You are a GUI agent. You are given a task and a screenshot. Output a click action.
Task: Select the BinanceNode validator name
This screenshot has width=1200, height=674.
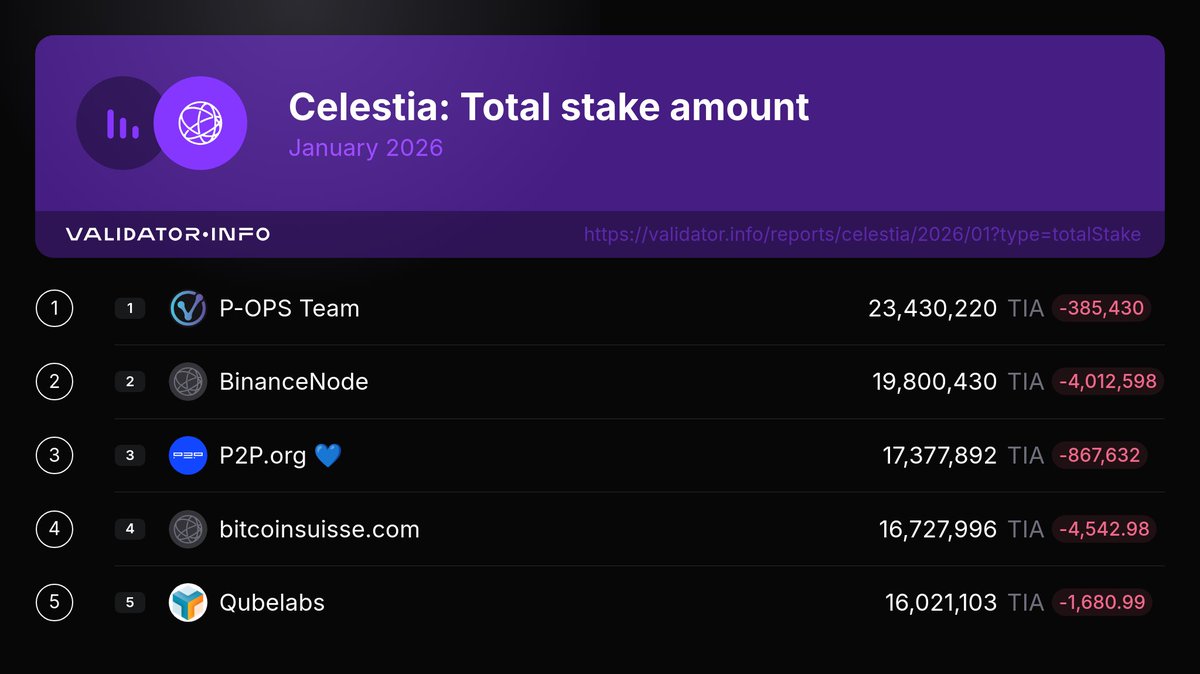[x=294, y=382]
